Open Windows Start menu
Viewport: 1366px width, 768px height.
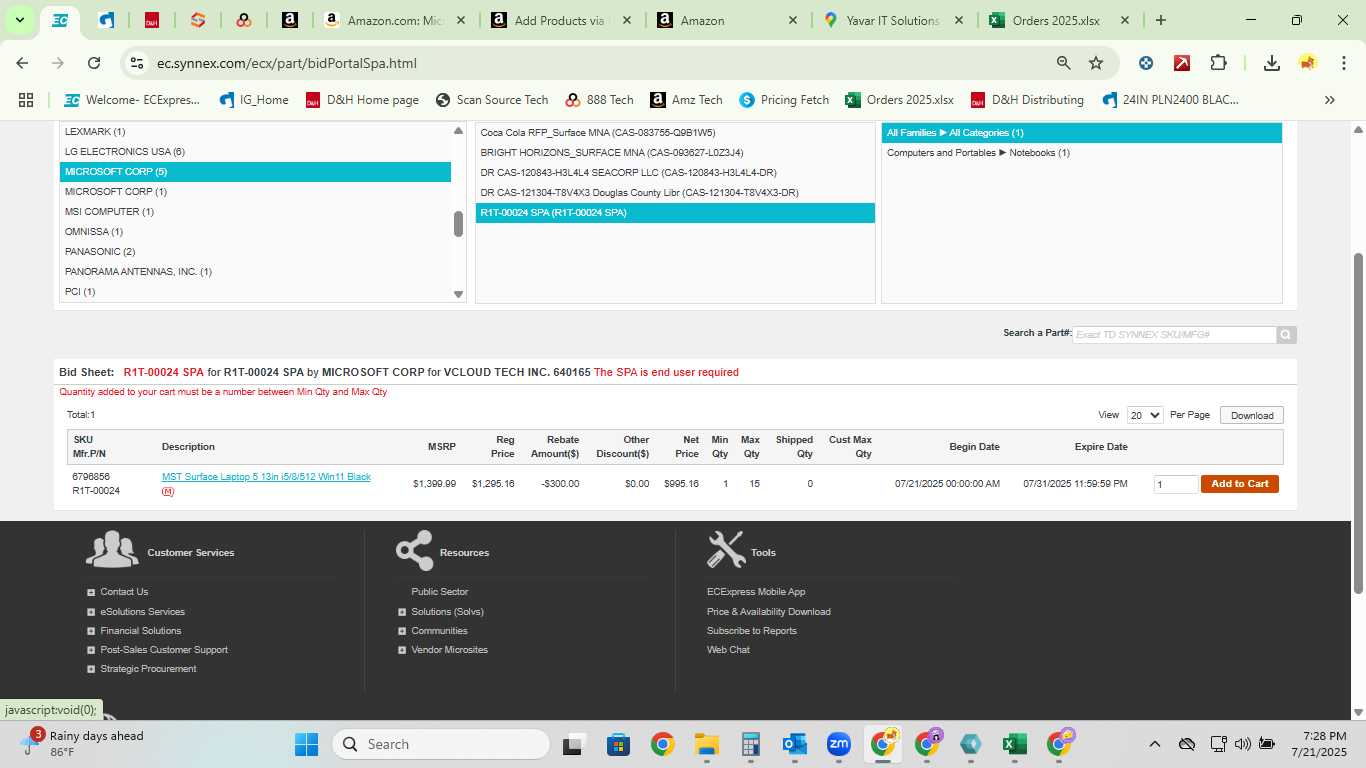click(306, 744)
